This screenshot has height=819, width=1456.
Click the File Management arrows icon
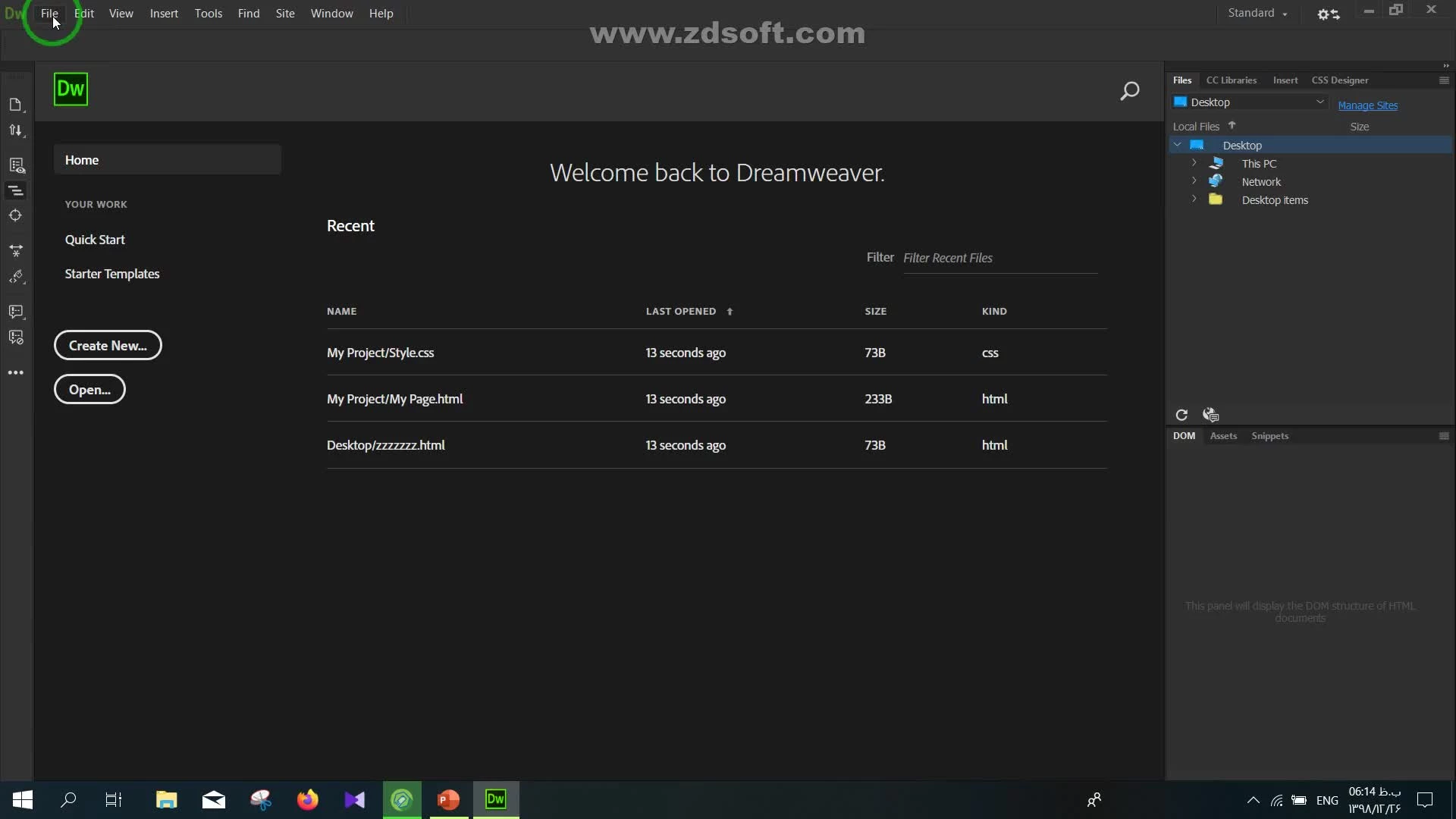point(16,130)
